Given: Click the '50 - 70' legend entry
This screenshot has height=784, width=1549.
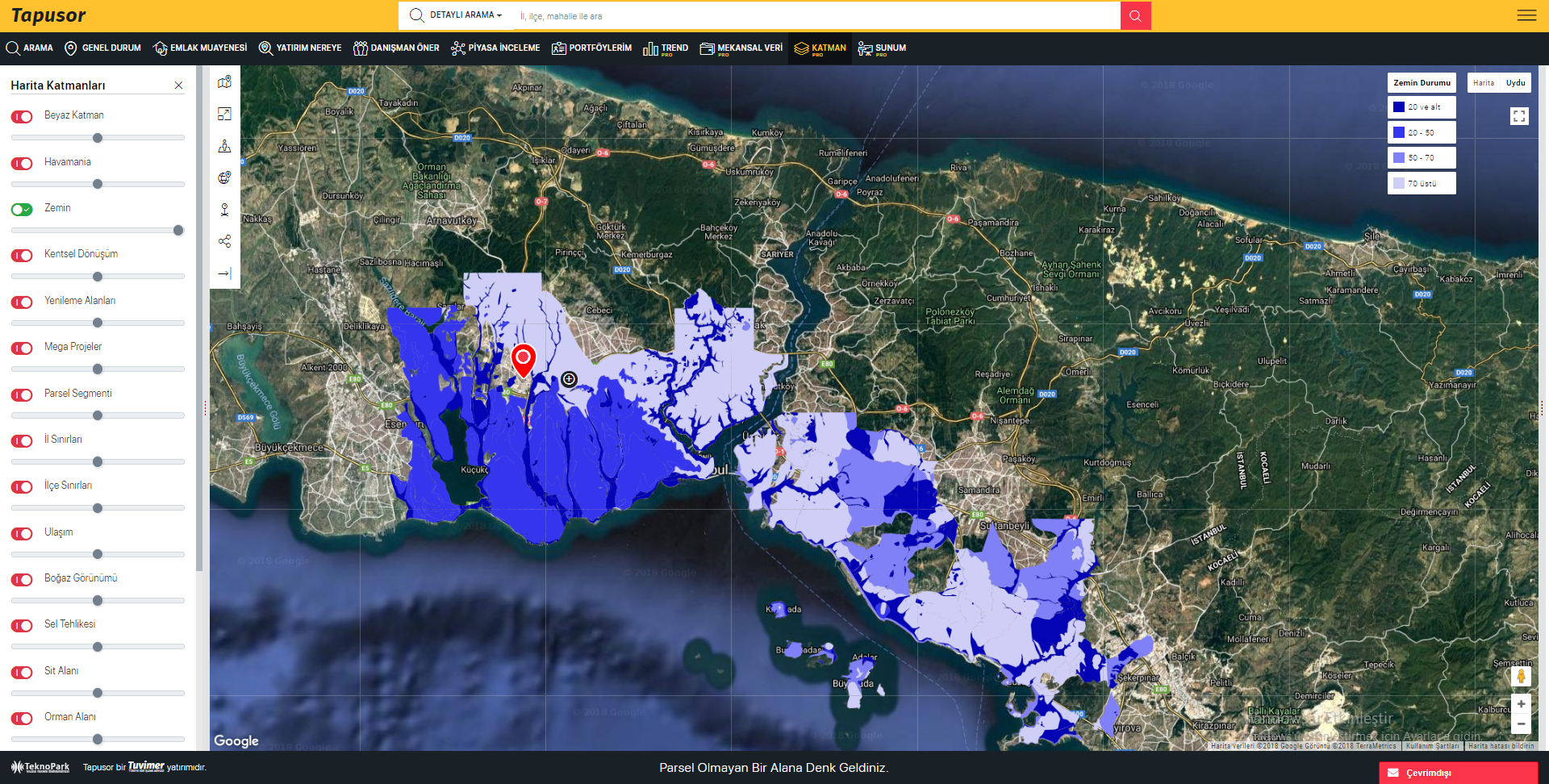Looking at the screenshot, I should (x=1422, y=158).
